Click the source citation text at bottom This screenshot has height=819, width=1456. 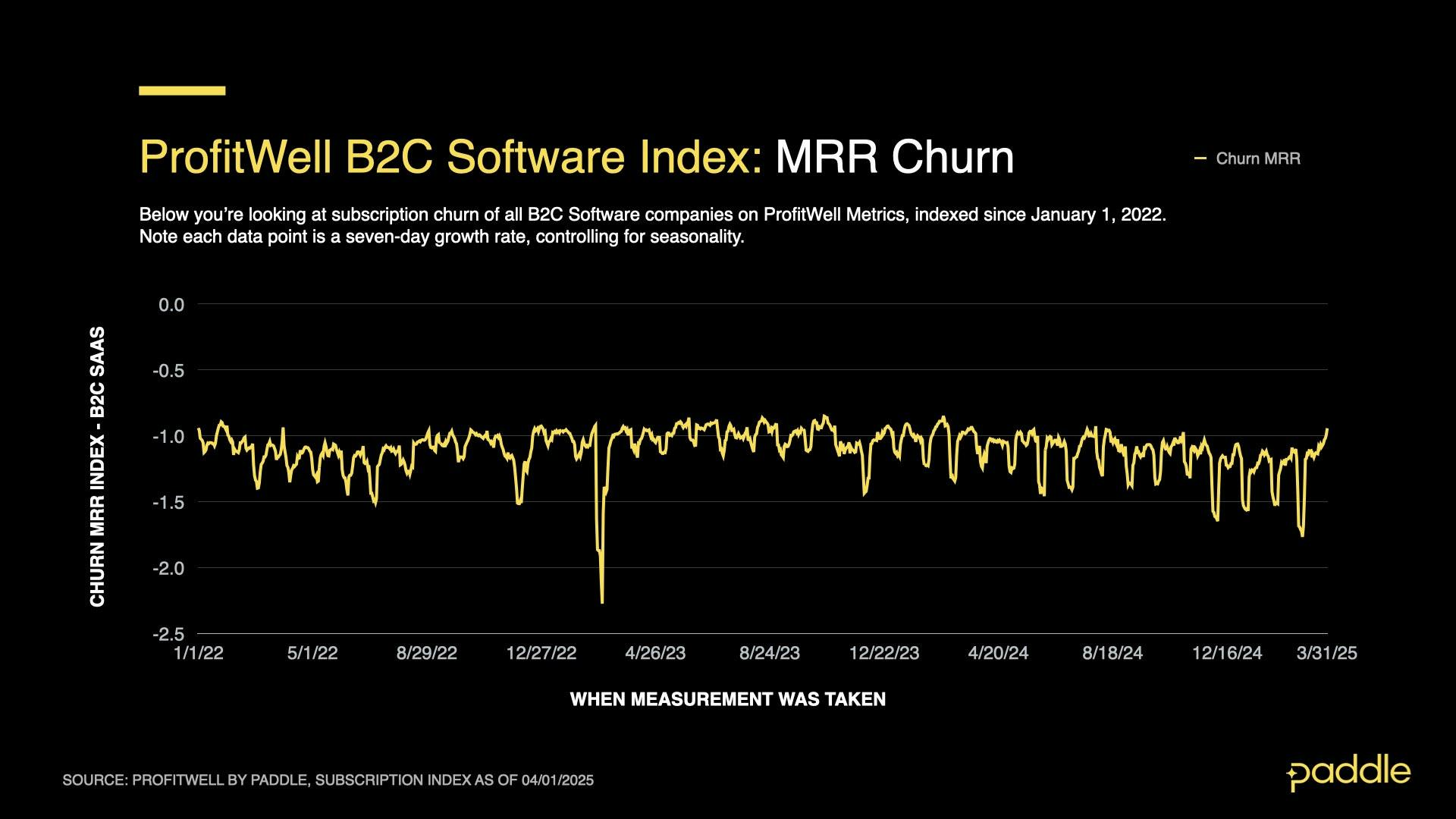[x=328, y=780]
